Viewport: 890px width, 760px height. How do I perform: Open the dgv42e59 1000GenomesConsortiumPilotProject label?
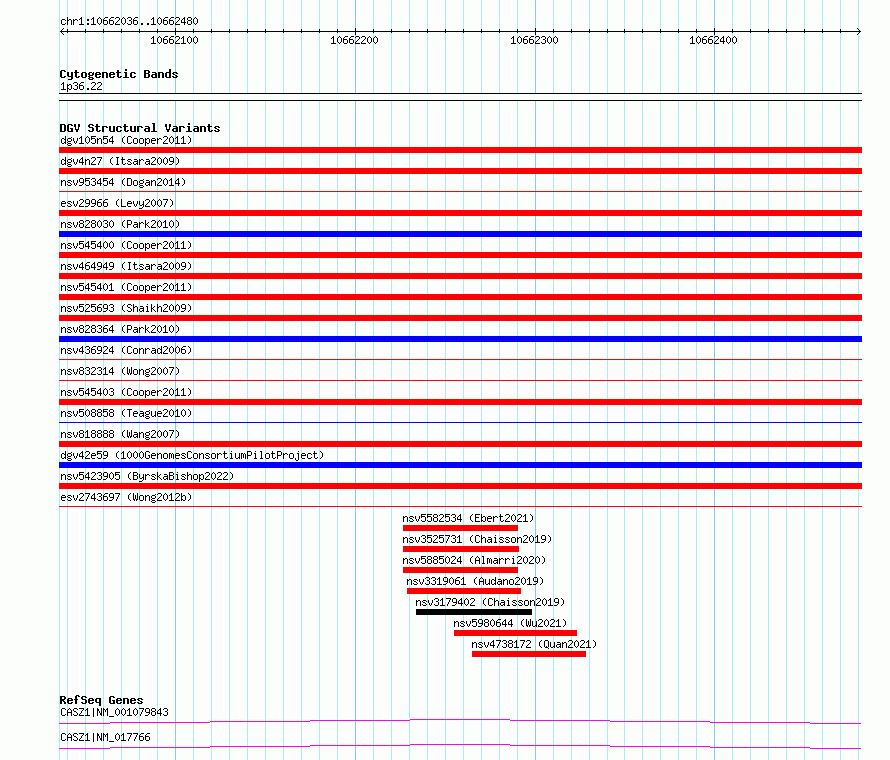click(192, 455)
